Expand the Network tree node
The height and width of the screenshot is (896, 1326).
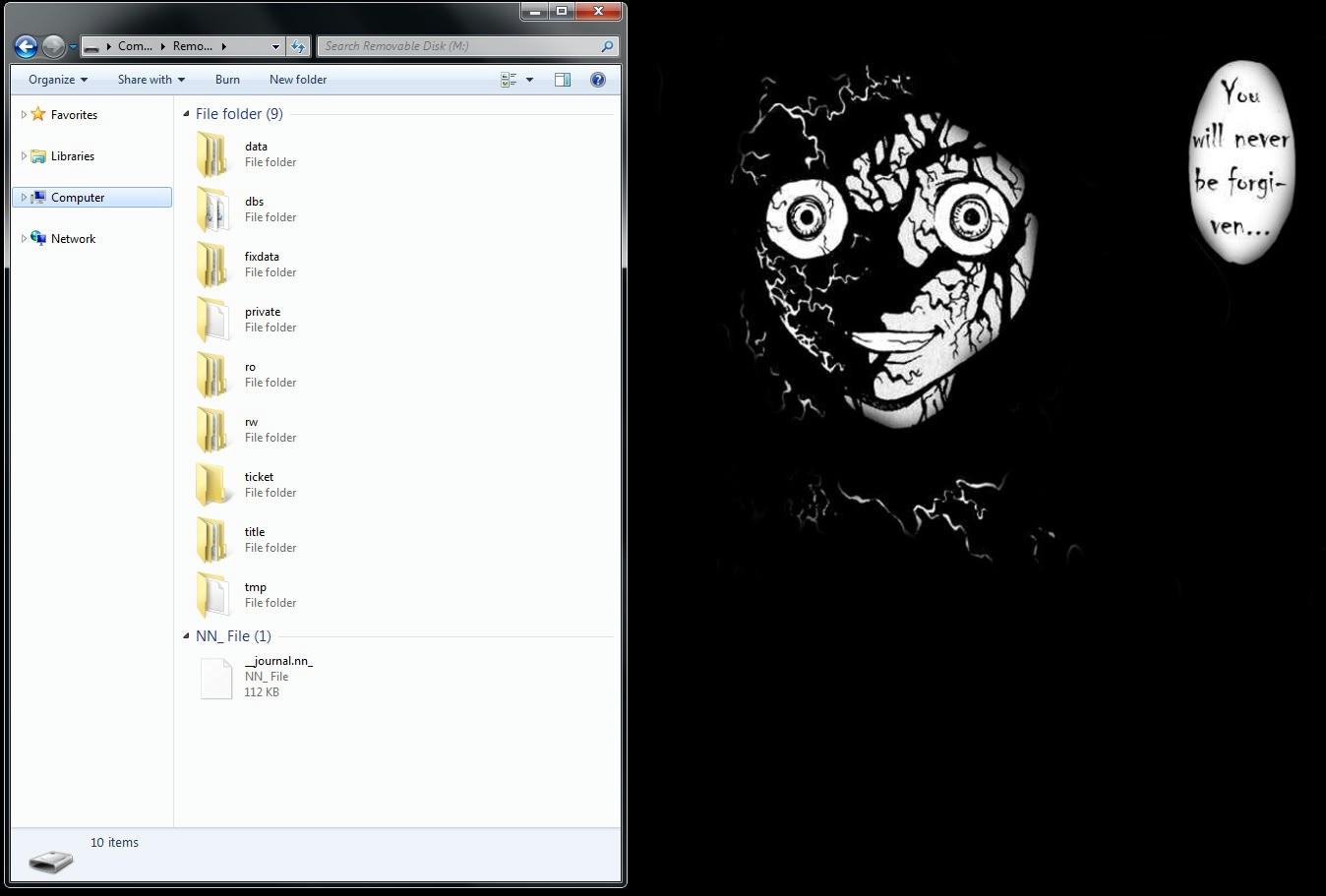[24, 239]
